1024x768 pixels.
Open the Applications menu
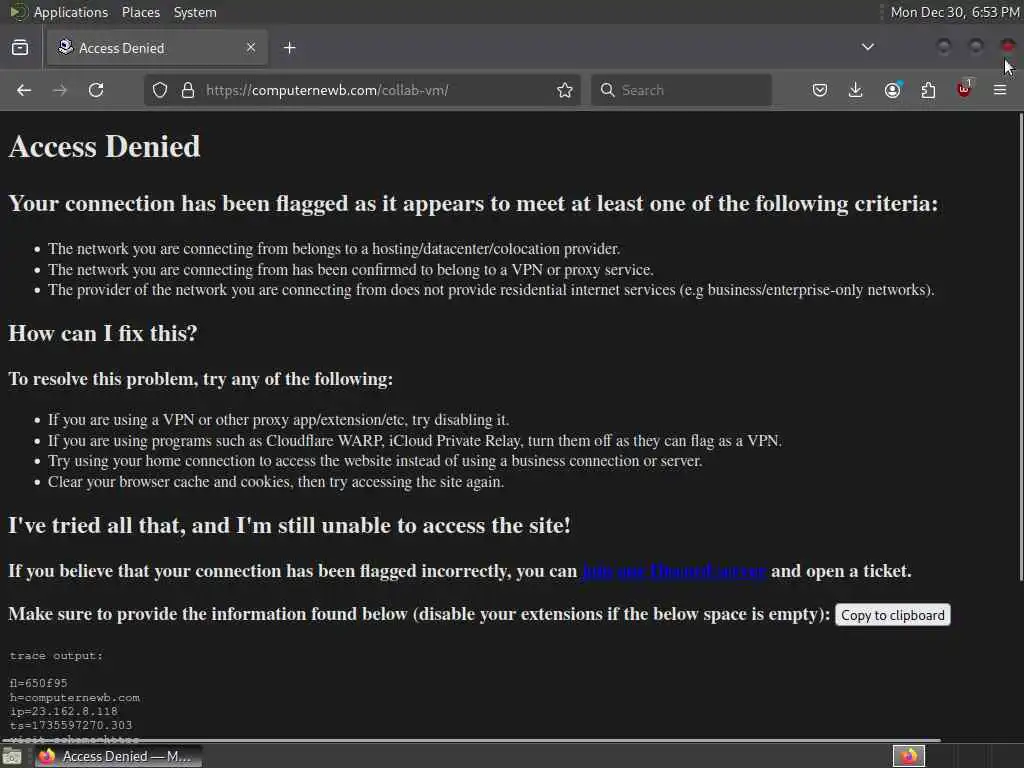pos(71,12)
